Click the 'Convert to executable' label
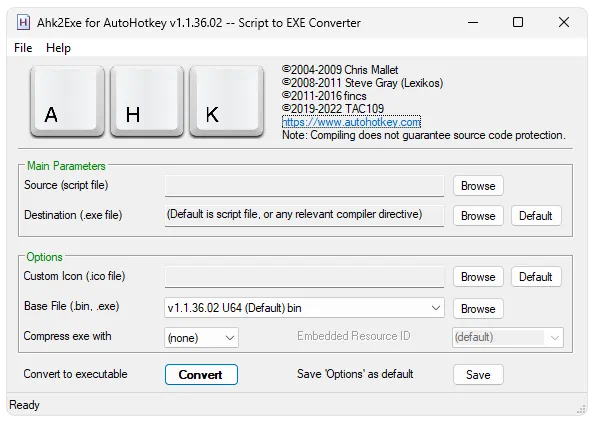This screenshot has height=423, width=596. [75, 374]
